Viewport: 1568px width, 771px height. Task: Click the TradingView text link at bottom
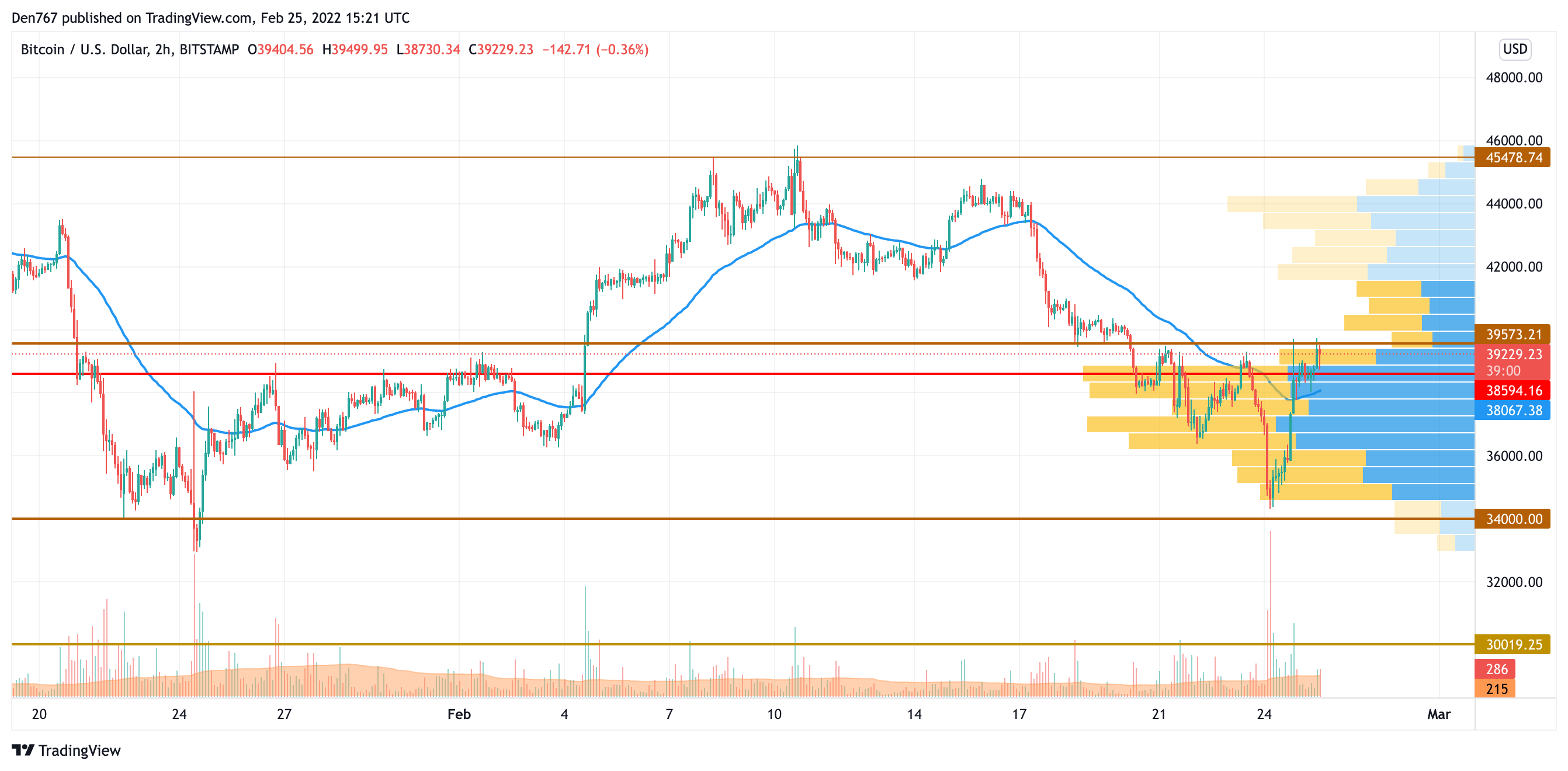[x=79, y=751]
